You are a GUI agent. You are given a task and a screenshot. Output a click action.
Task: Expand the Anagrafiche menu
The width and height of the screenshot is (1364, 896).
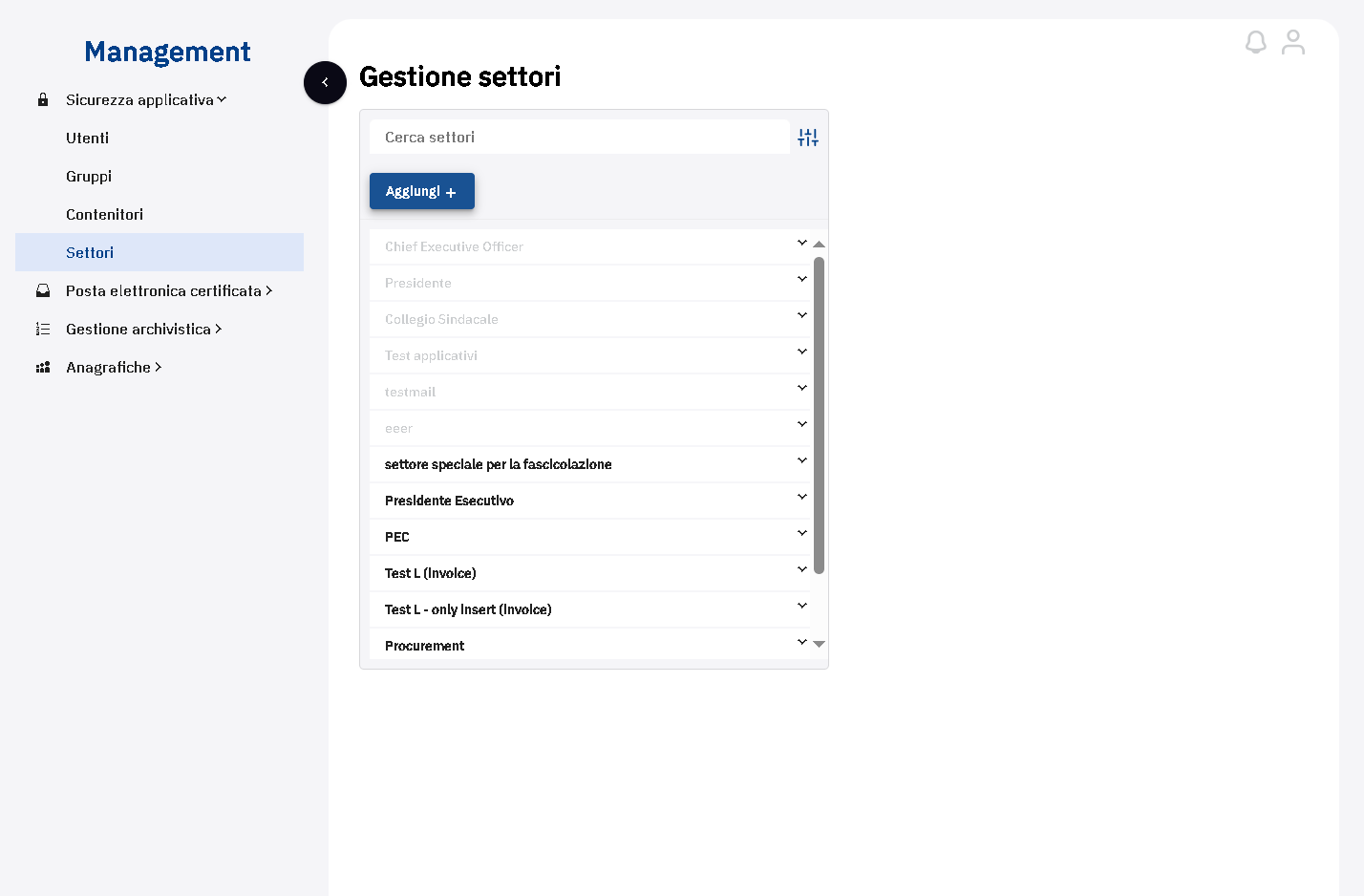point(158,367)
